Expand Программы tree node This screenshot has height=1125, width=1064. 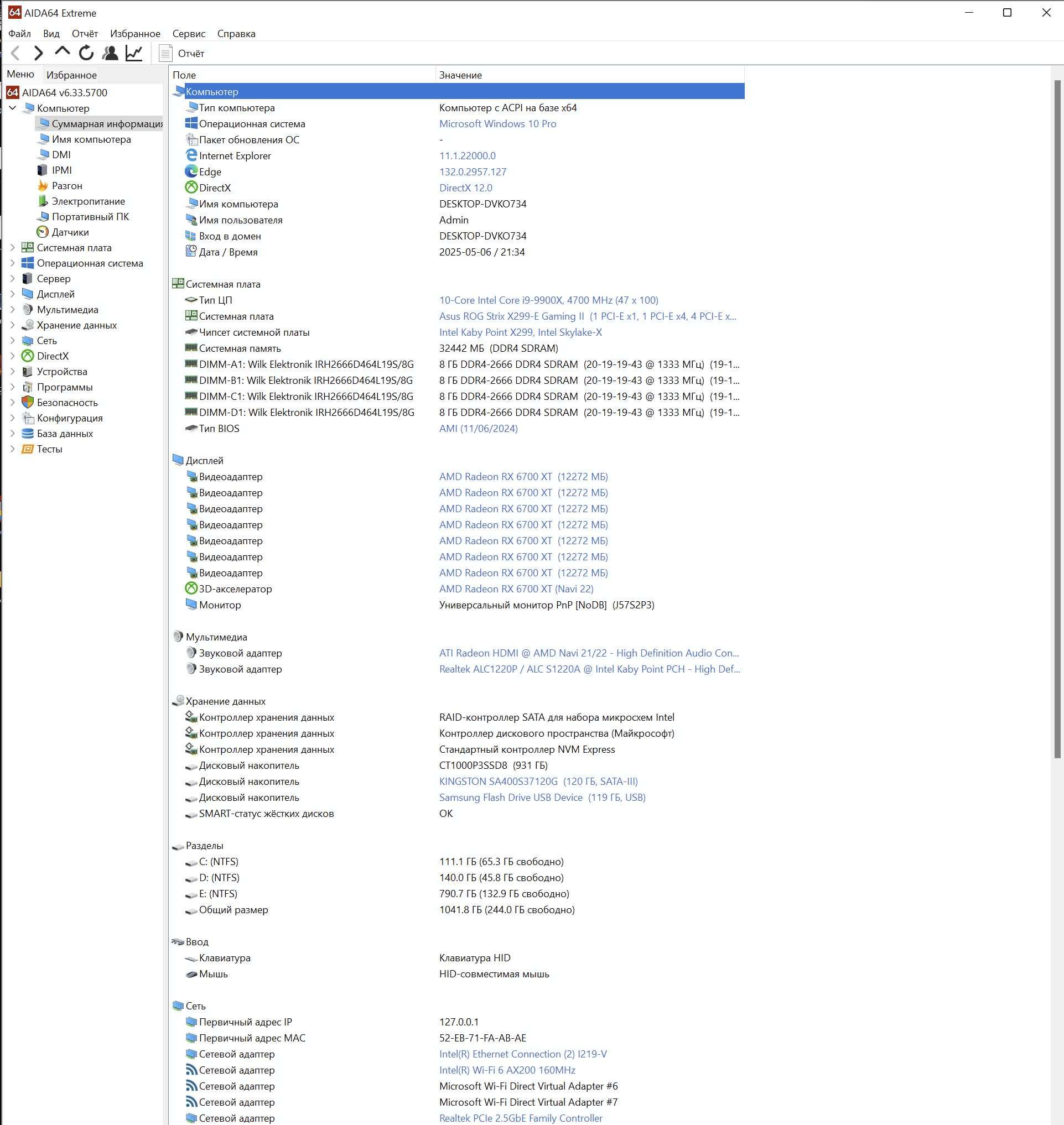(13, 387)
